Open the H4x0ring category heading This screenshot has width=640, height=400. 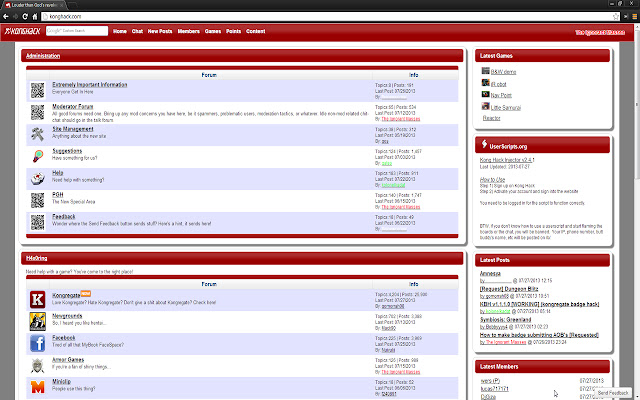36,258
